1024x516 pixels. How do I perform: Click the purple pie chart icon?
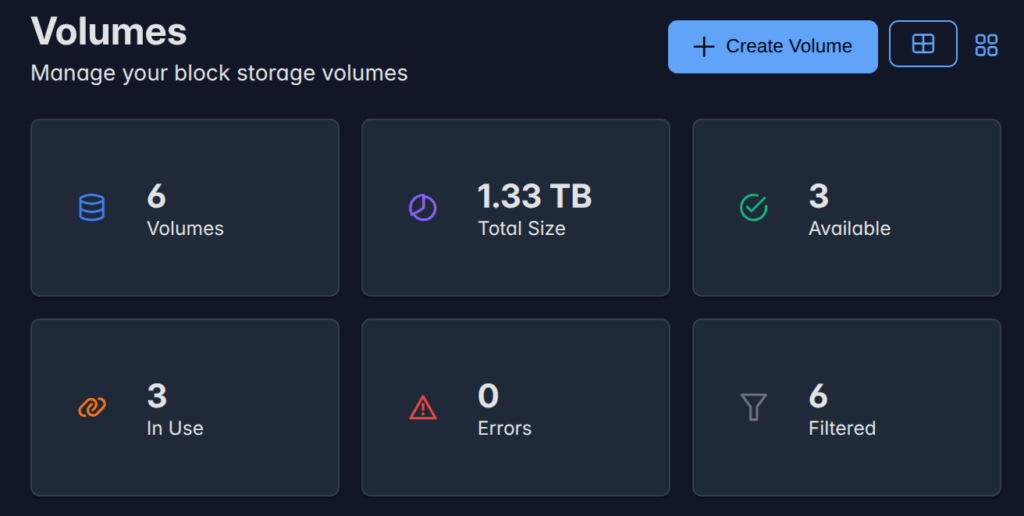point(422,207)
